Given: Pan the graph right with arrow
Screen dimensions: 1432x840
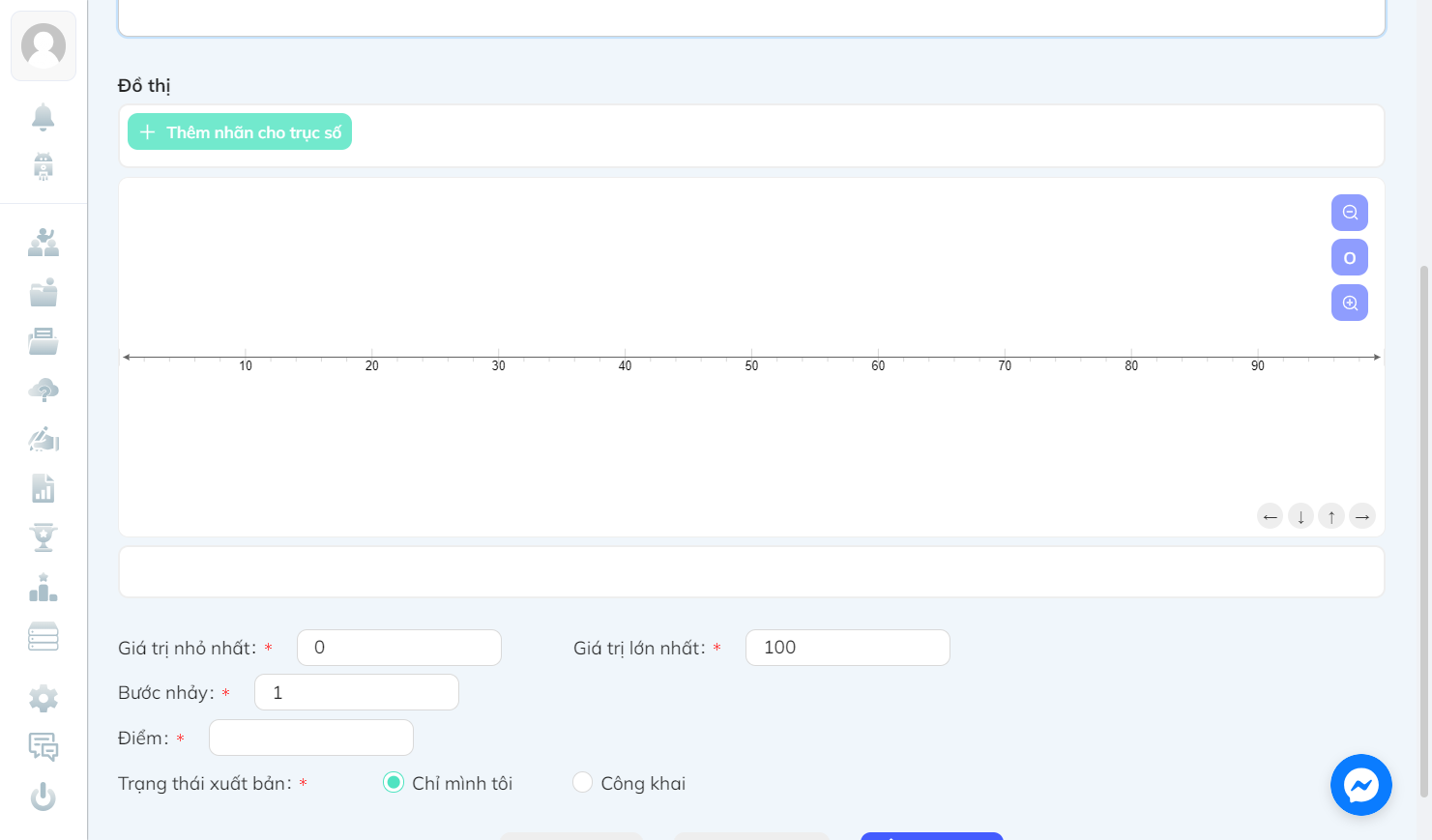Looking at the screenshot, I should click(1362, 516).
